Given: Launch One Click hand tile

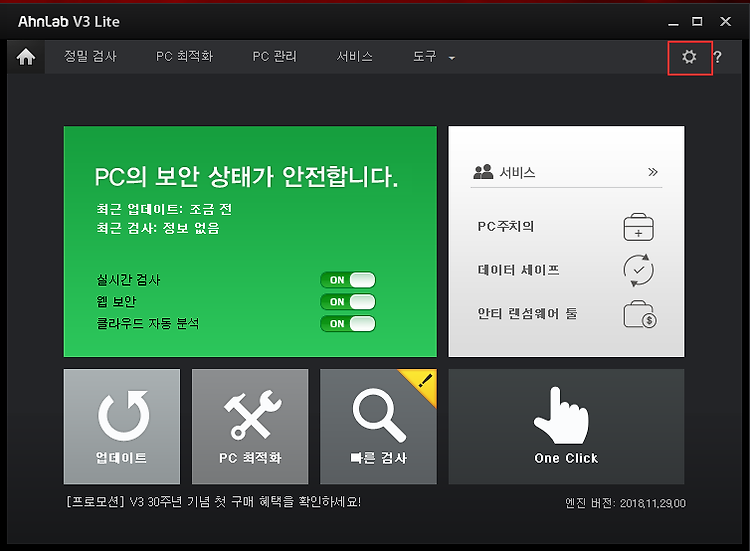Looking at the screenshot, I should (566, 426).
